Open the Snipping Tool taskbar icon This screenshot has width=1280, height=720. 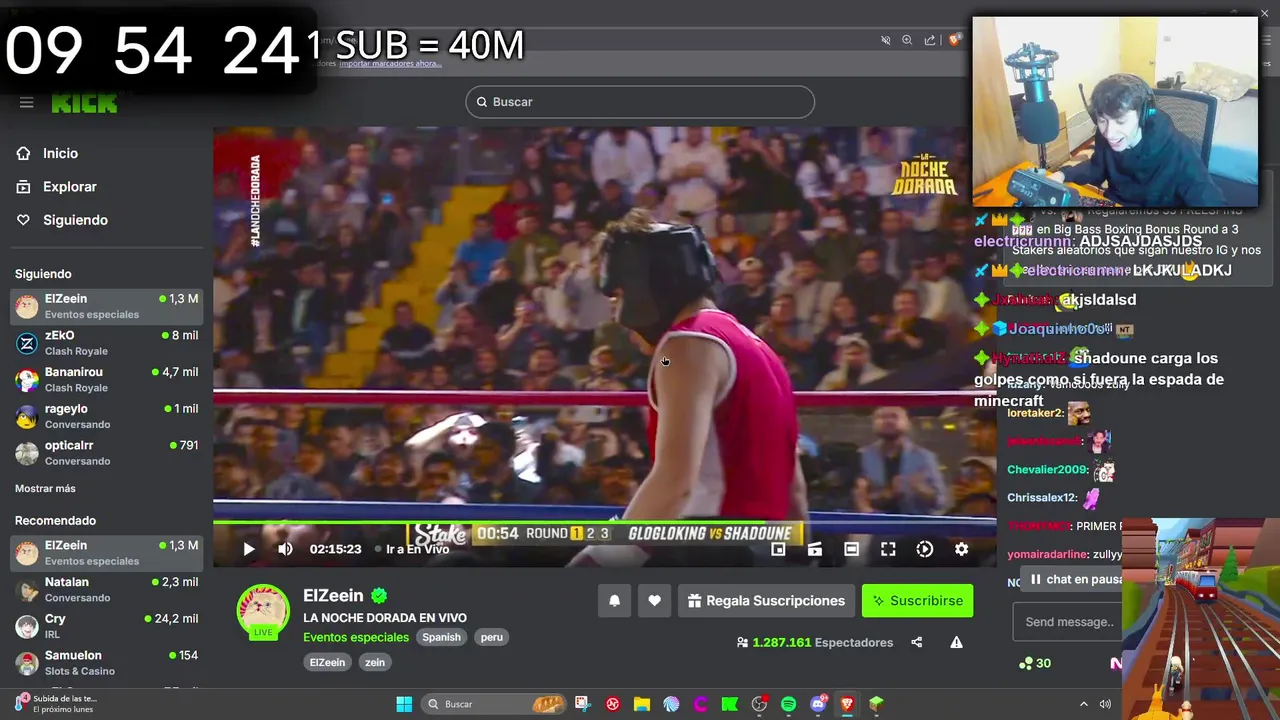point(583,704)
